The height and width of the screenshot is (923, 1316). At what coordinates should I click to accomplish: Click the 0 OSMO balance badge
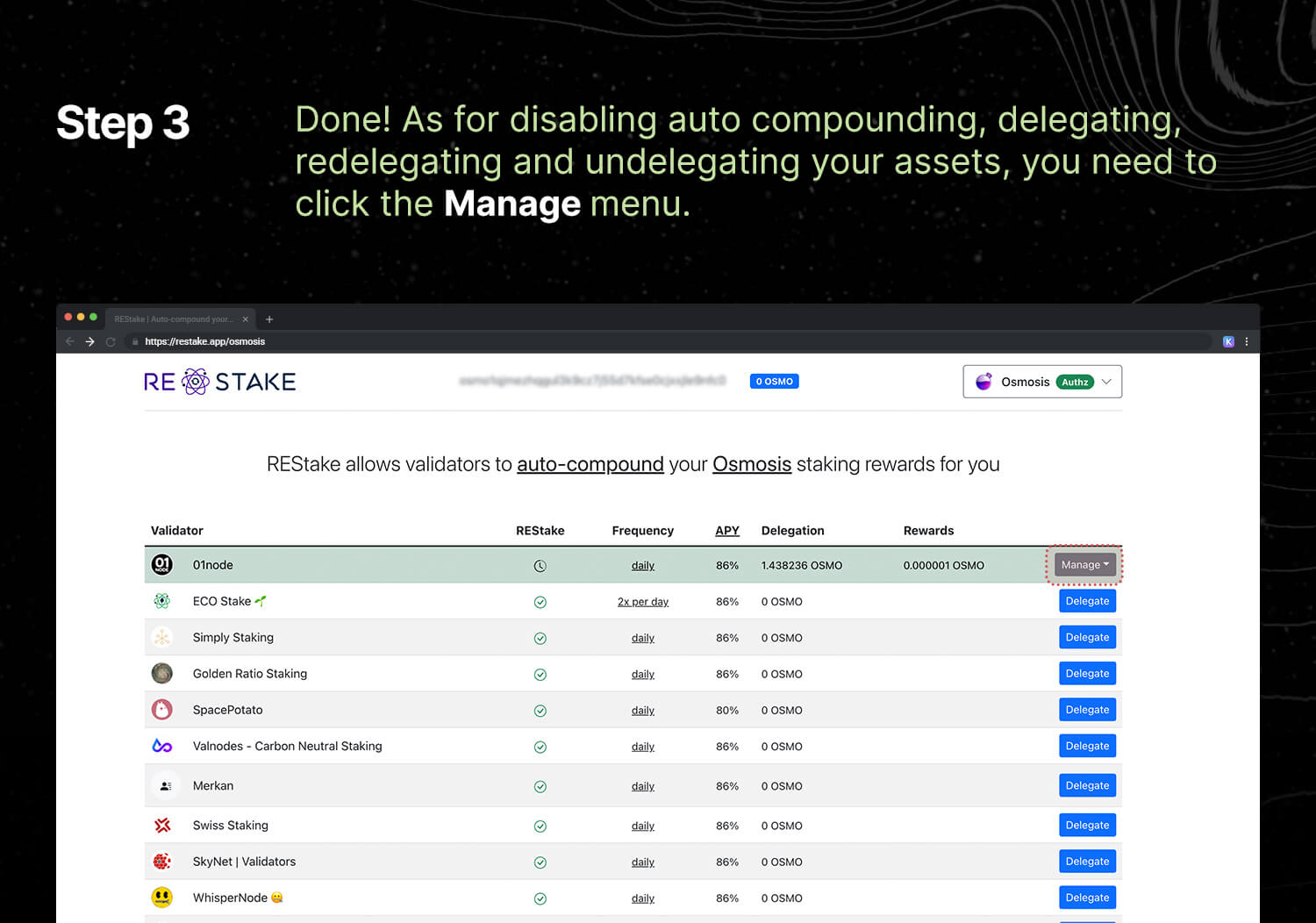point(774,382)
